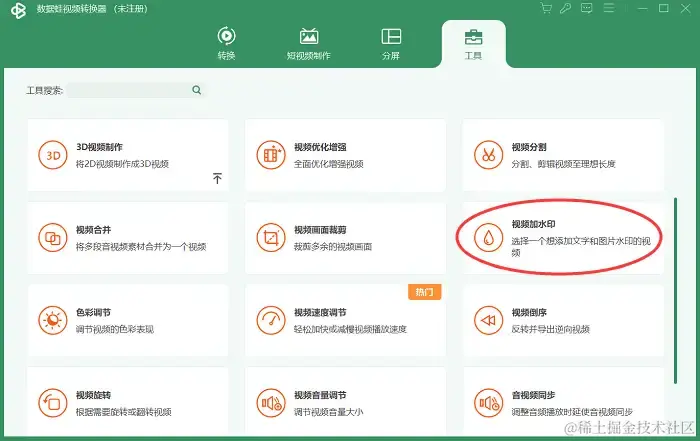Click the 色彩调节 title text
The height and width of the screenshot is (441, 700).
coord(93,312)
